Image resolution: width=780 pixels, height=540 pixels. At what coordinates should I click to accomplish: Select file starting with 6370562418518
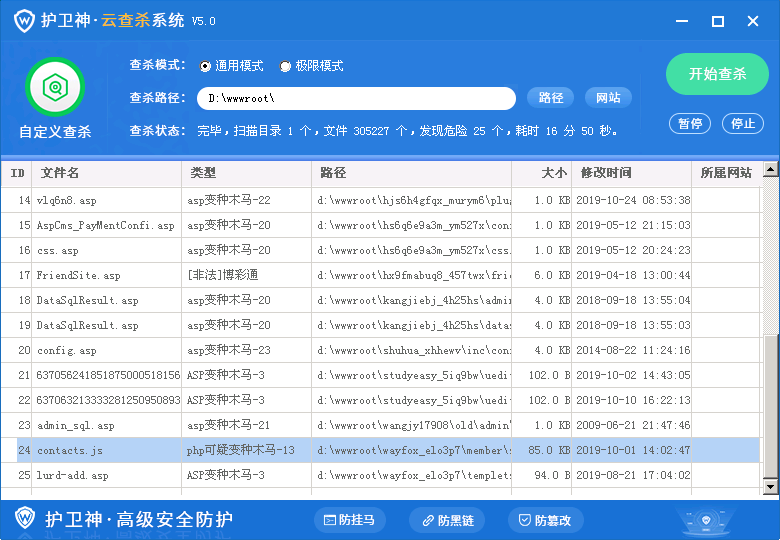point(381,375)
